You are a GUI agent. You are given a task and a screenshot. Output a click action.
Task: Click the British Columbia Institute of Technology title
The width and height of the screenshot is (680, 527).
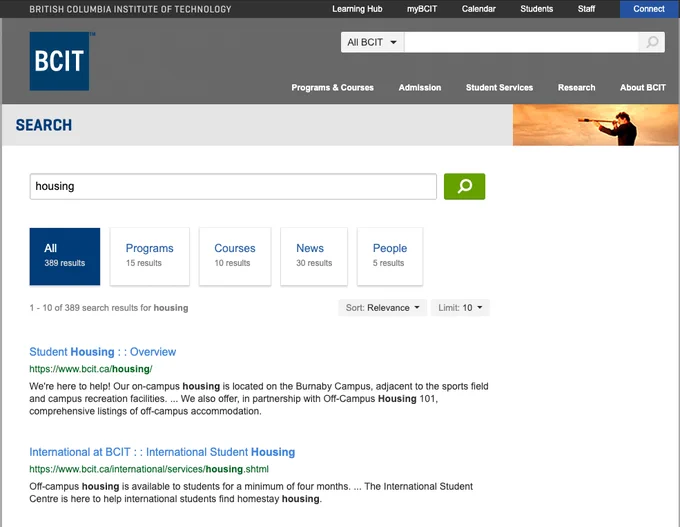tap(130, 9)
